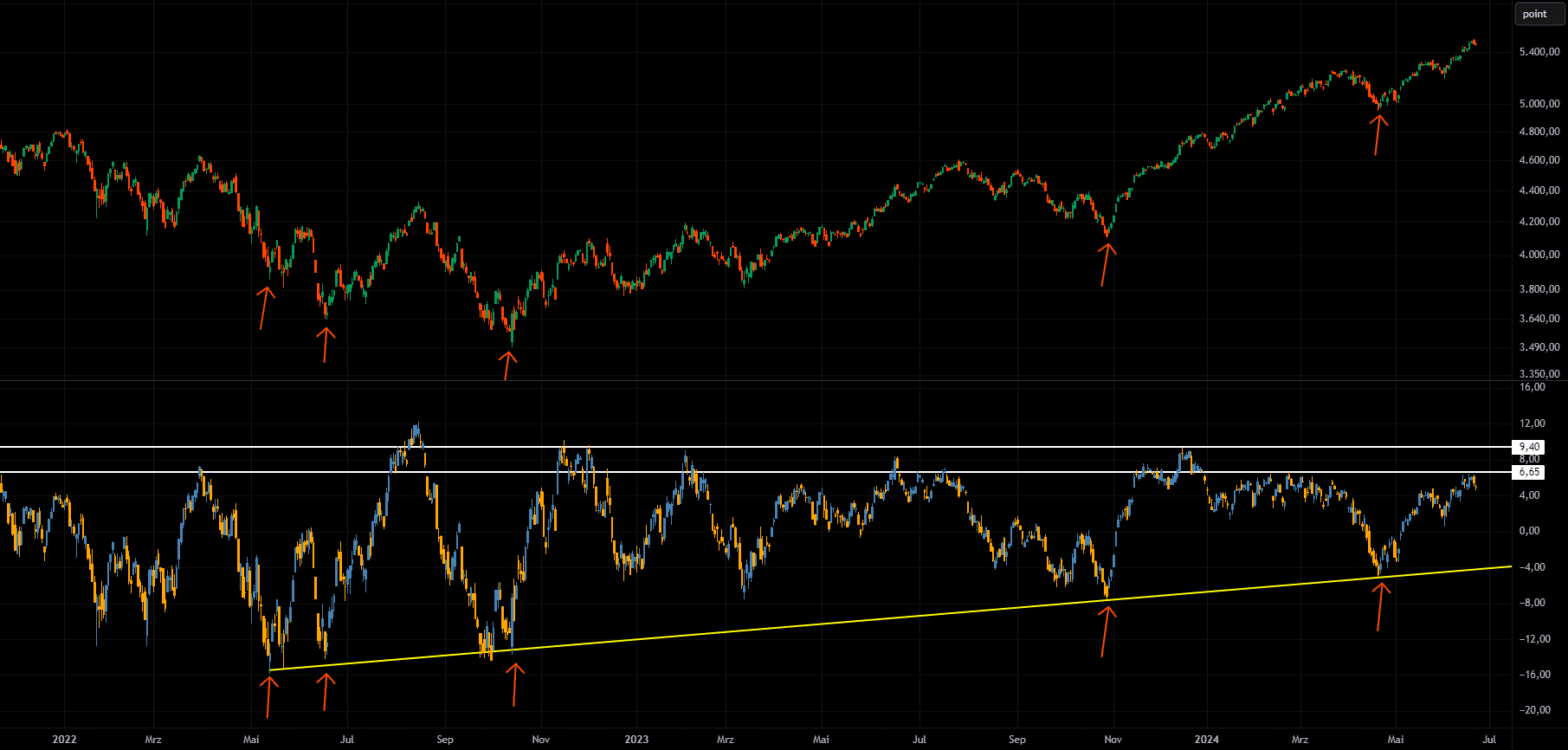The width and height of the screenshot is (1568, 750).
Task: Click the −20,00 indicator scale label
Action: (x=1535, y=710)
